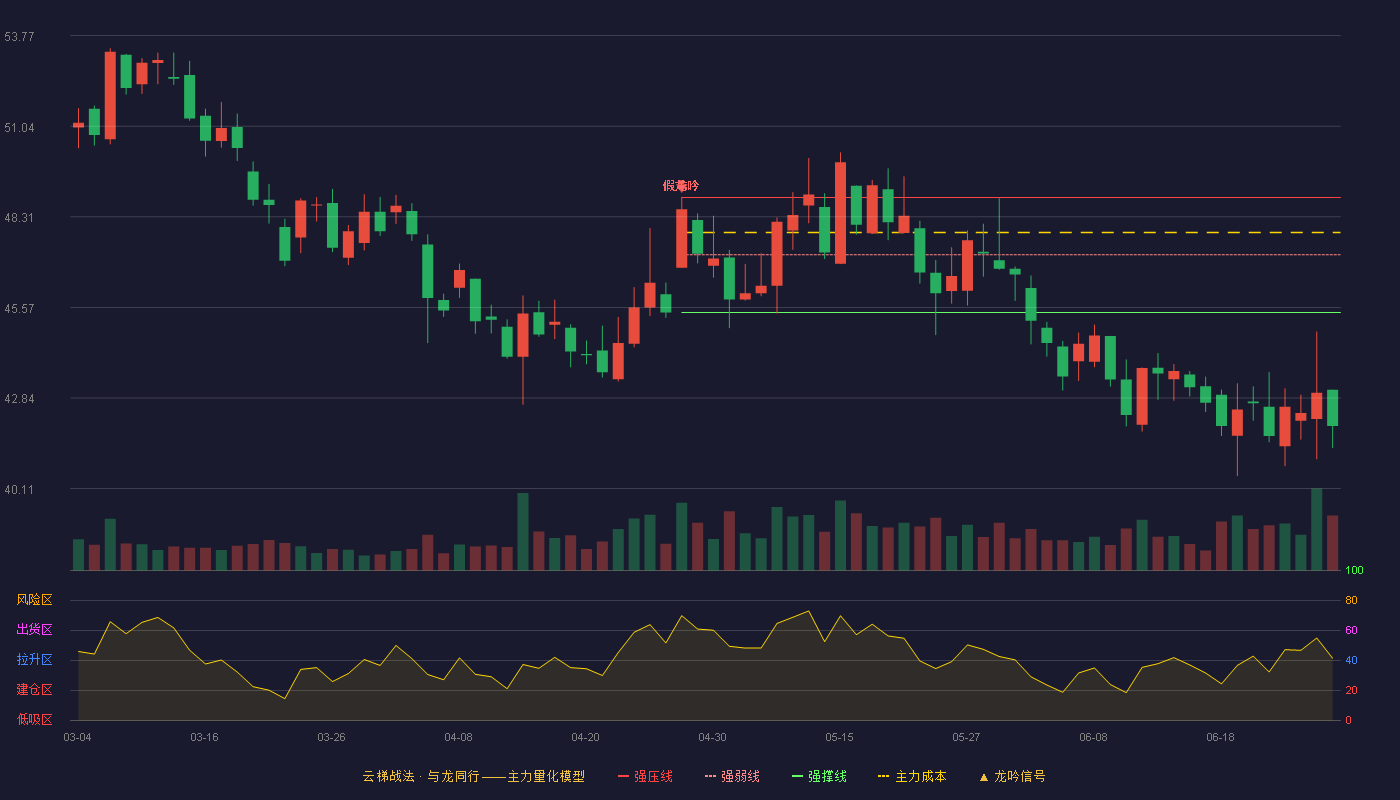Click the 05-27 date label
Screen dimensions: 1400x800
click(966, 737)
